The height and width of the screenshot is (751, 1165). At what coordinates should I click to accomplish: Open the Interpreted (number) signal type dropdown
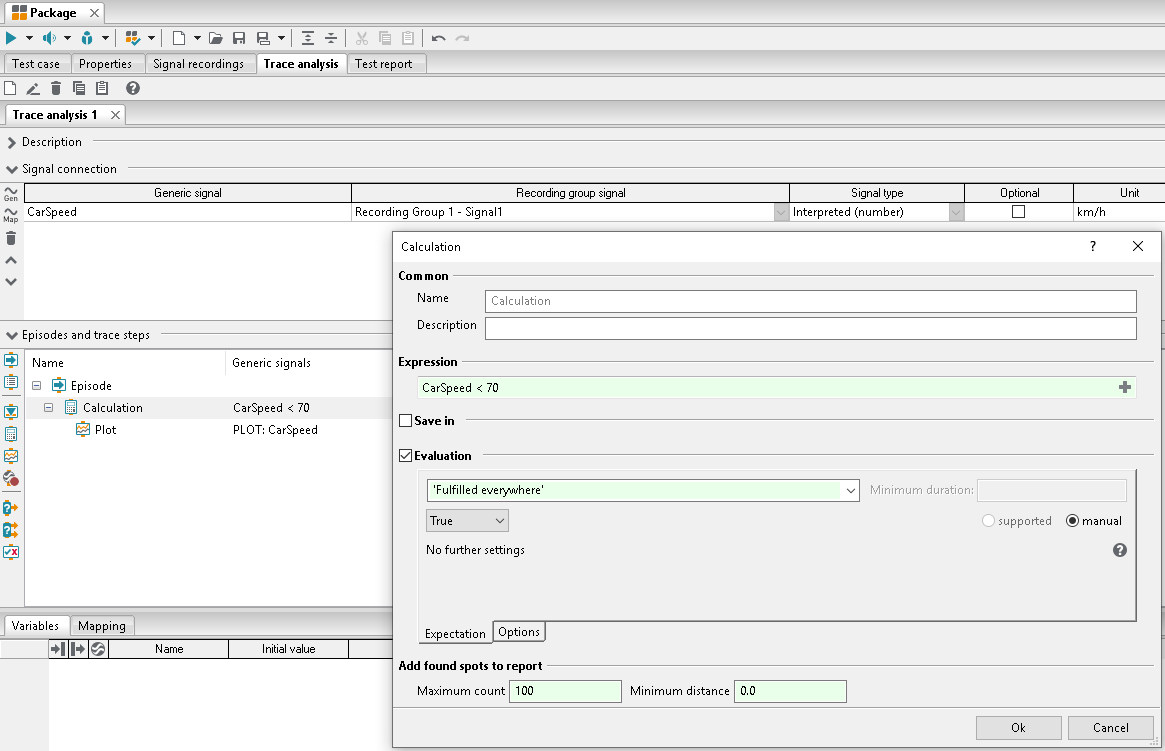pos(956,212)
